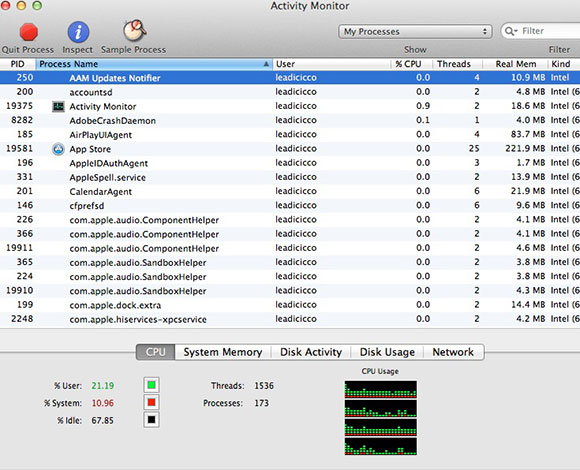This screenshot has width=580, height=470.
Task: Select the App Store process name
Action: tap(90, 149)
